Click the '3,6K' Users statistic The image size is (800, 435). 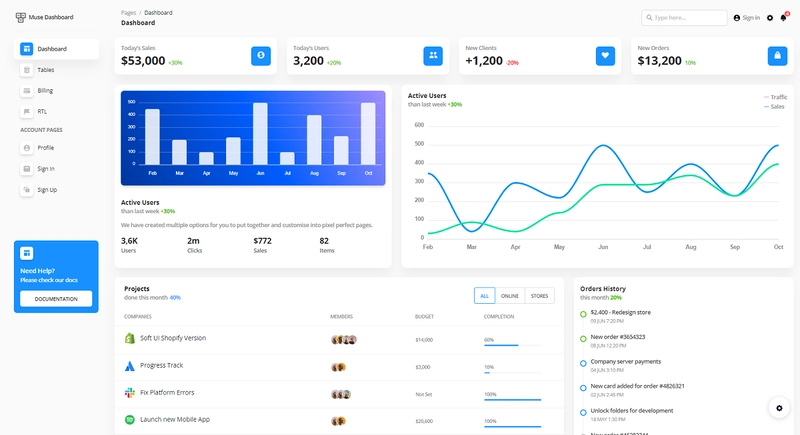click(x=129, y=241)
